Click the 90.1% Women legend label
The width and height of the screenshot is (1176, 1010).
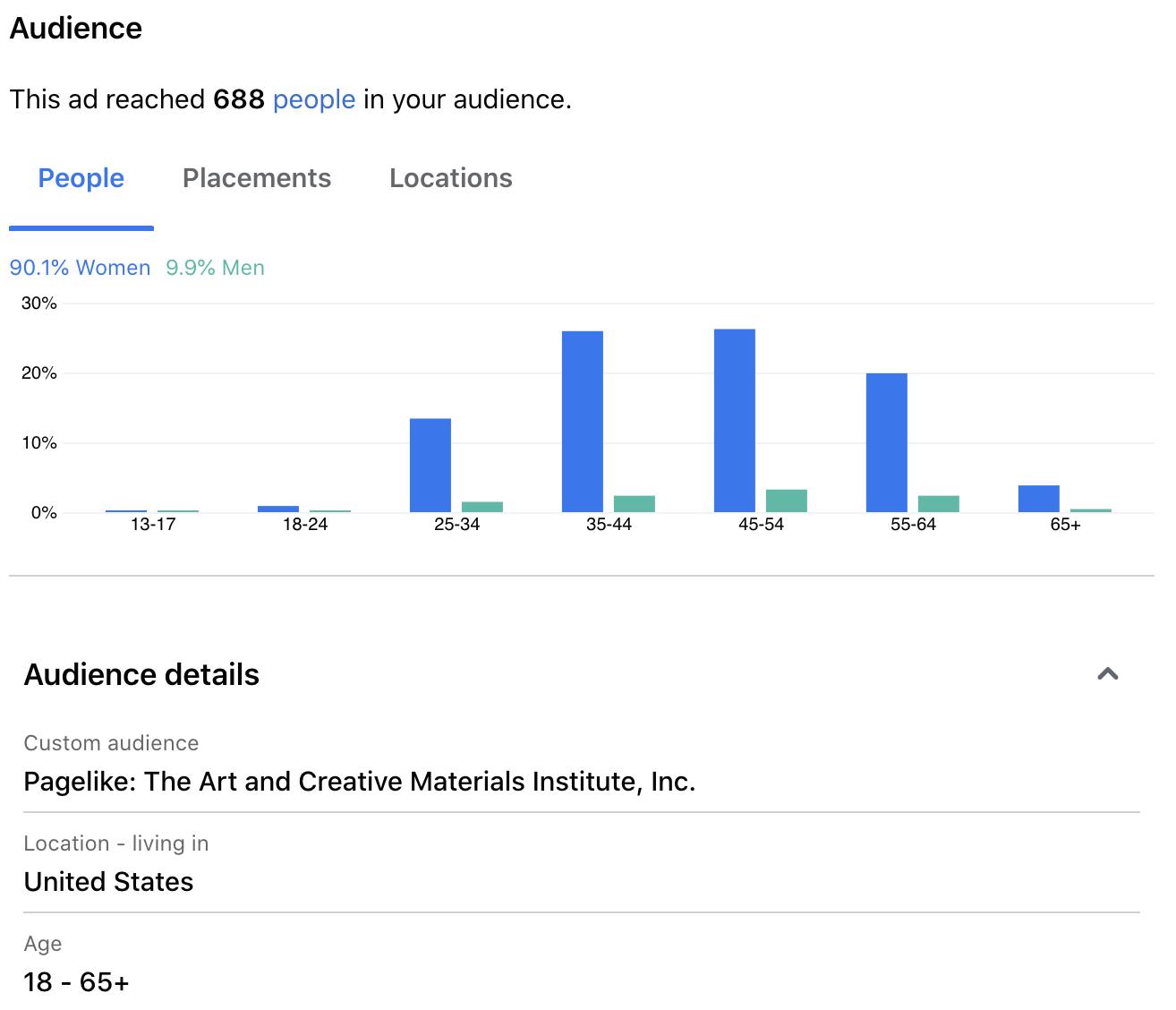pyautogui.click(x=80, y=268)
